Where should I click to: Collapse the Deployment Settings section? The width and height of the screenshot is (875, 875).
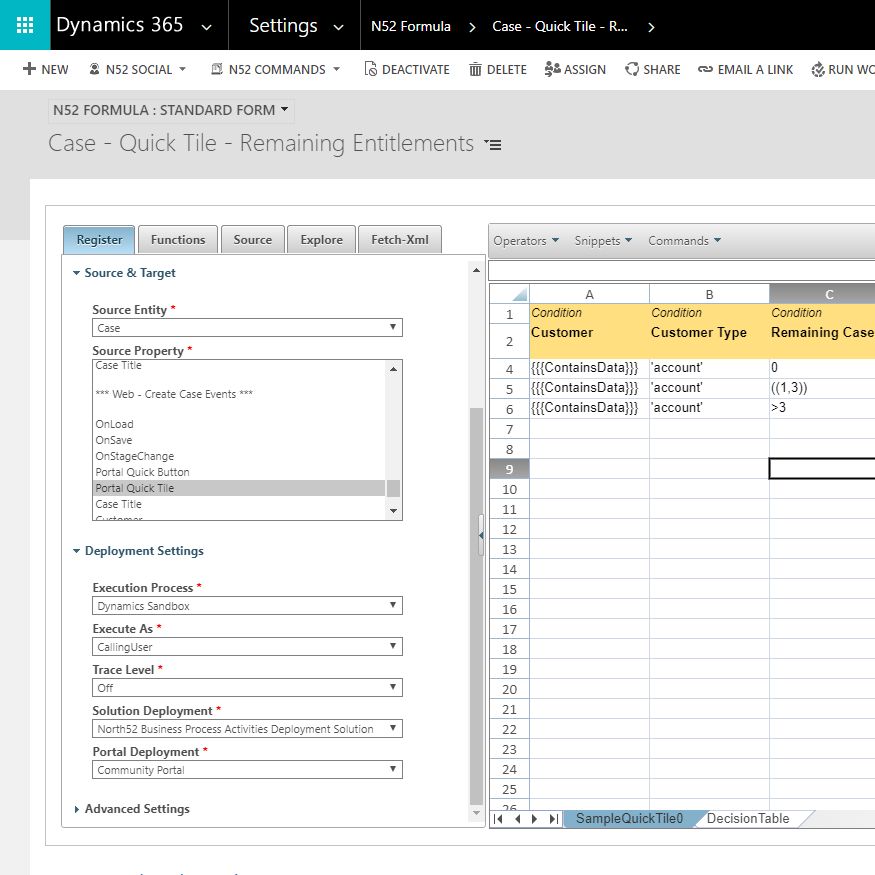[138, 551]
